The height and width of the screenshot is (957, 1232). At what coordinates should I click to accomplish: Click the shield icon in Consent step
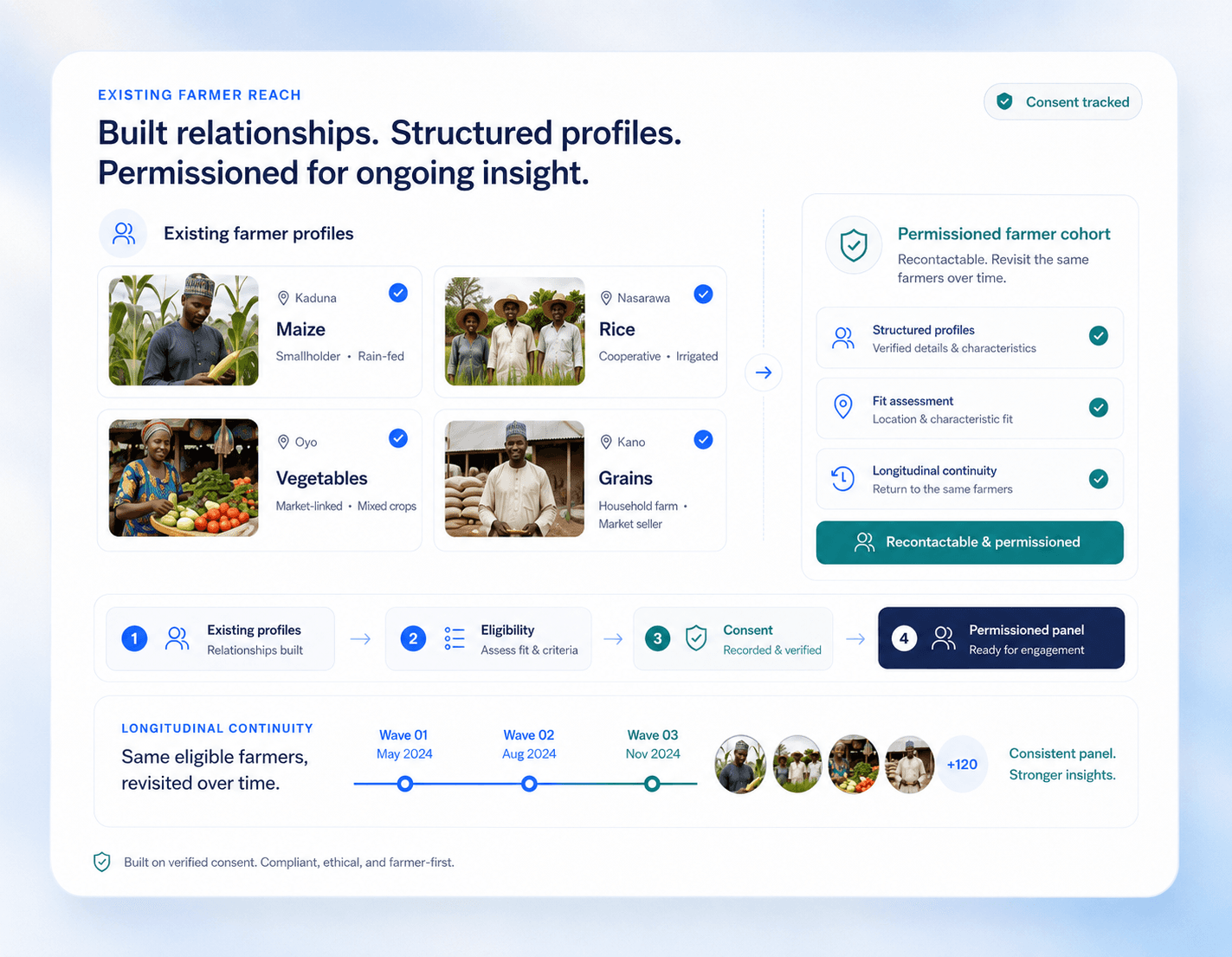tap(696, 638)
